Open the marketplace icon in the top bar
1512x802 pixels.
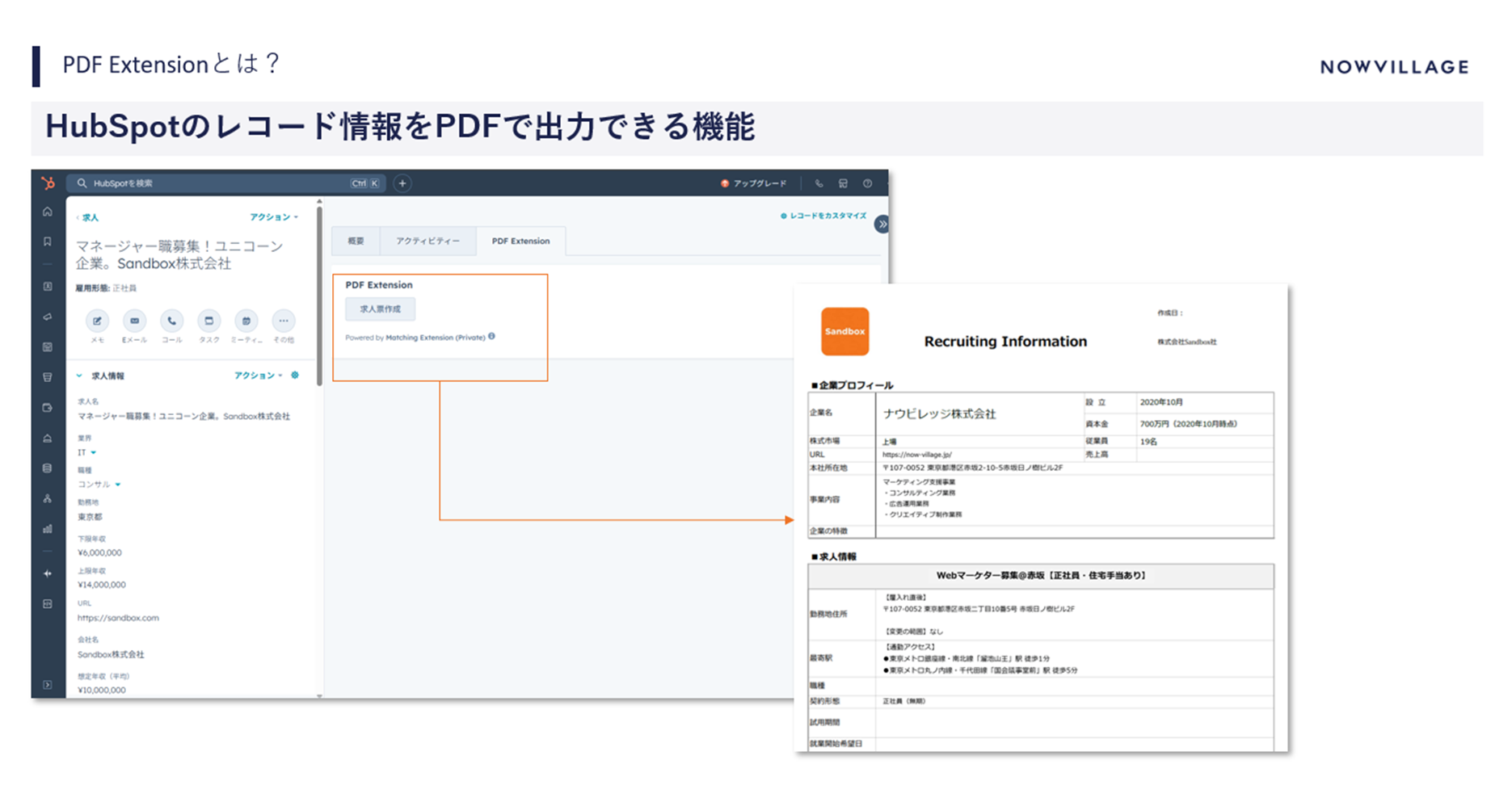843,183
